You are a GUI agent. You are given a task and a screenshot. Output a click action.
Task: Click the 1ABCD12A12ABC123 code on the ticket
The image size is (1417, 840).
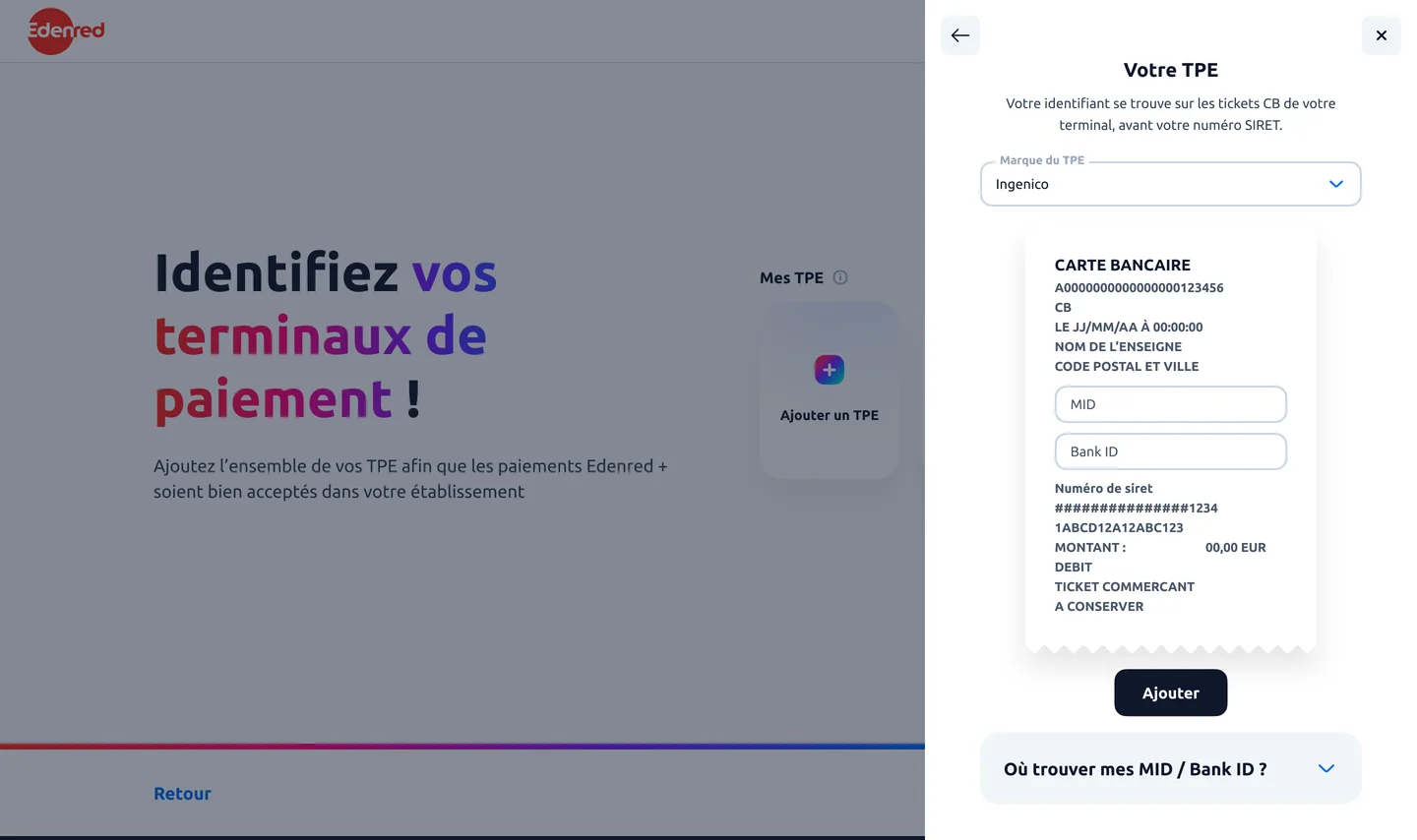[1119, 527]
